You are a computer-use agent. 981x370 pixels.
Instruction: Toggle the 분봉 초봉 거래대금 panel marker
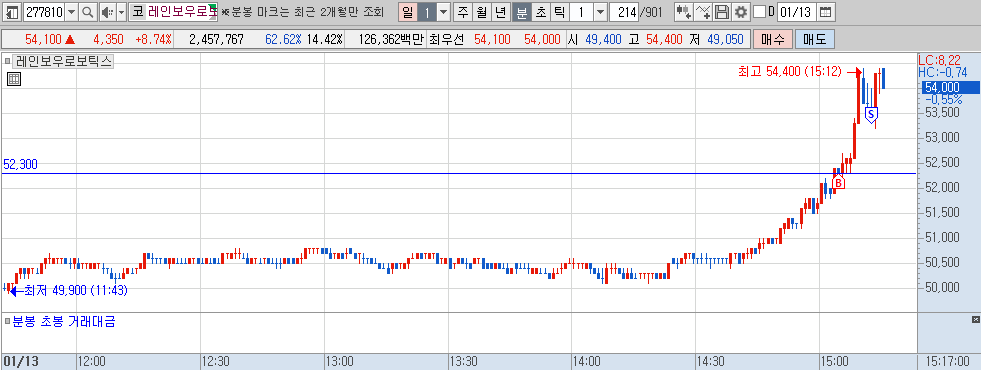pos(8,322)
